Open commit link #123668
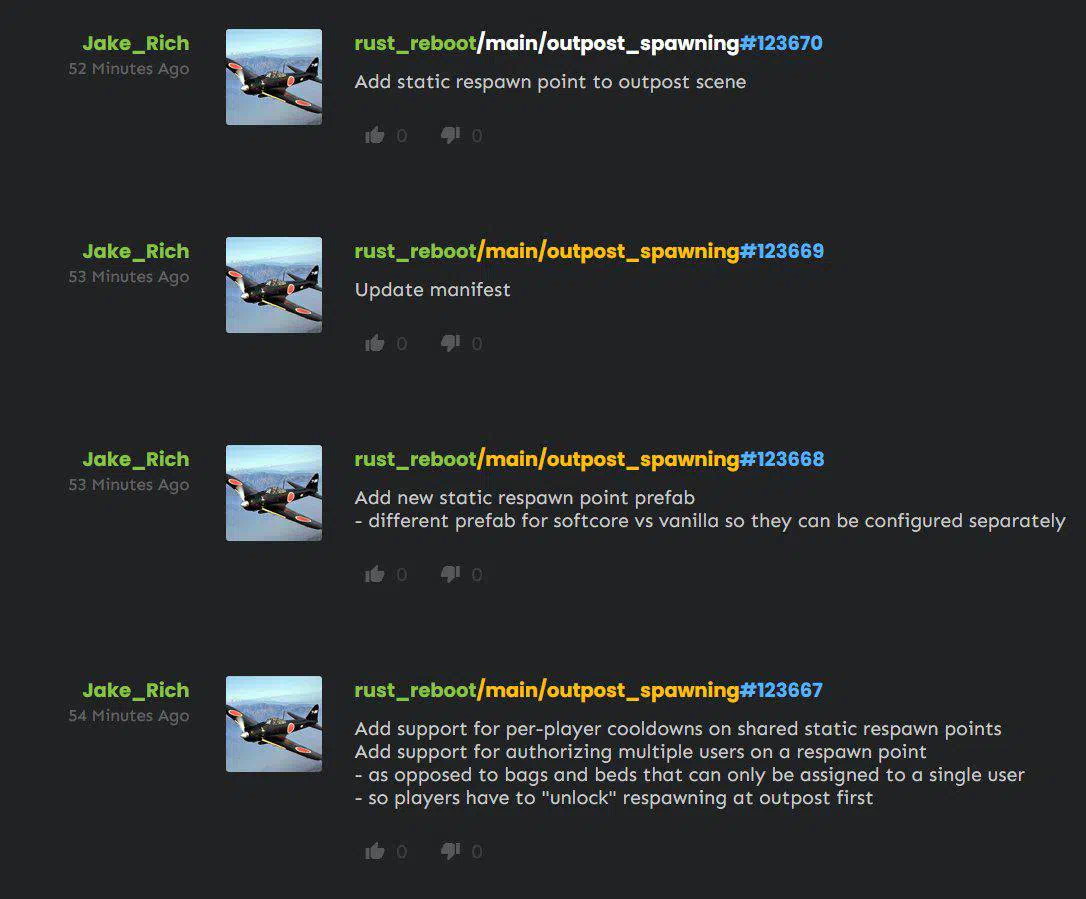1086x899 pixels. point(782,459)
